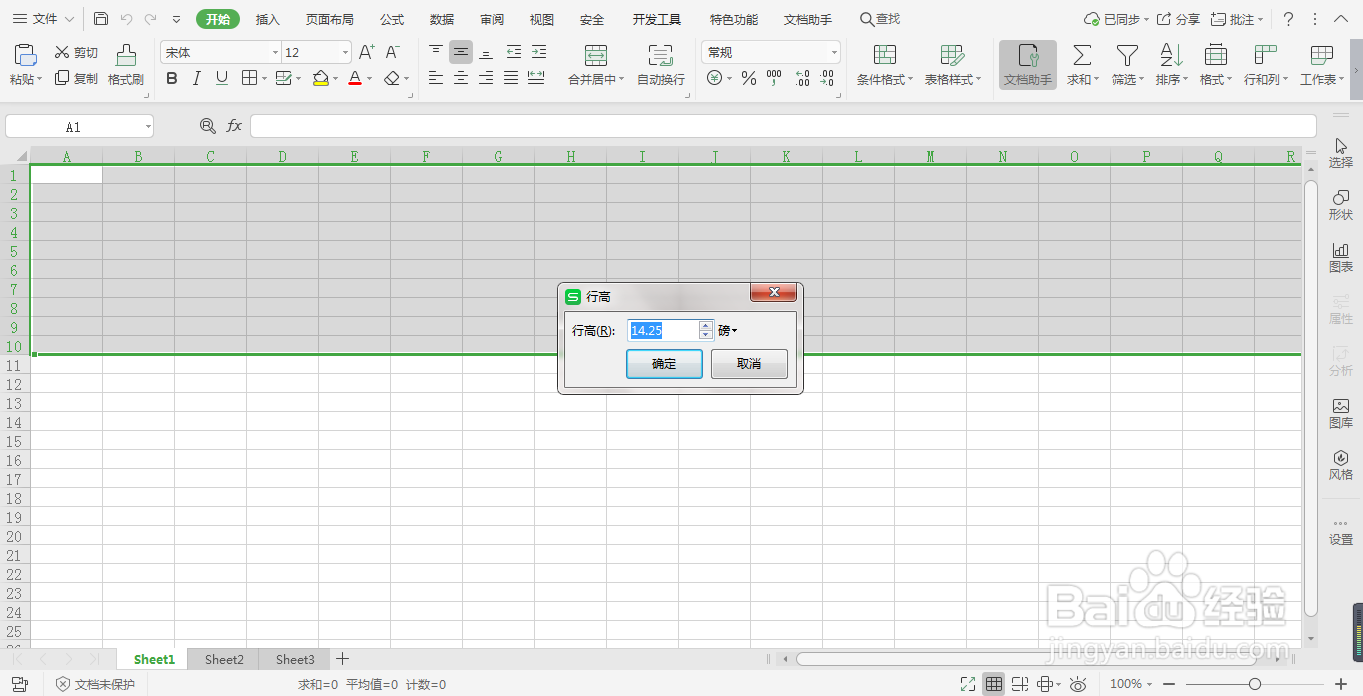Switch to the 数据 tab
The image size is (1363, 696).
click(x=442, y=19)
